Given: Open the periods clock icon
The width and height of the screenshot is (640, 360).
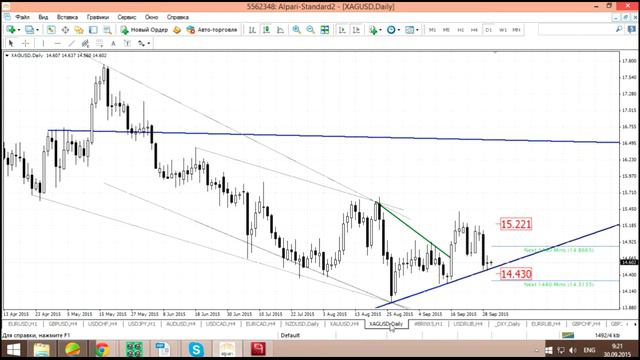Looking at the screenshot, I should (391, 30).
